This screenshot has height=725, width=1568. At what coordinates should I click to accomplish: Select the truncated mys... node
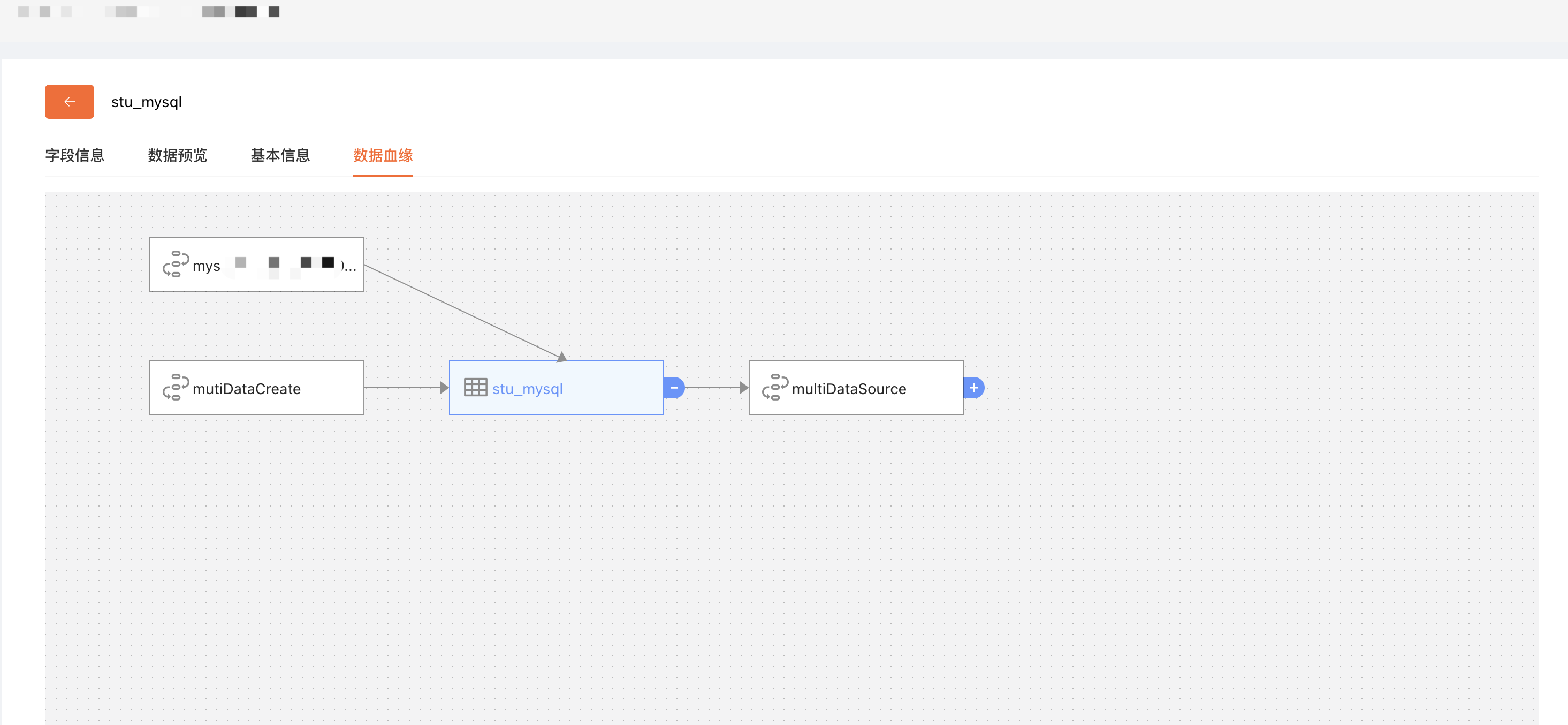257,265
